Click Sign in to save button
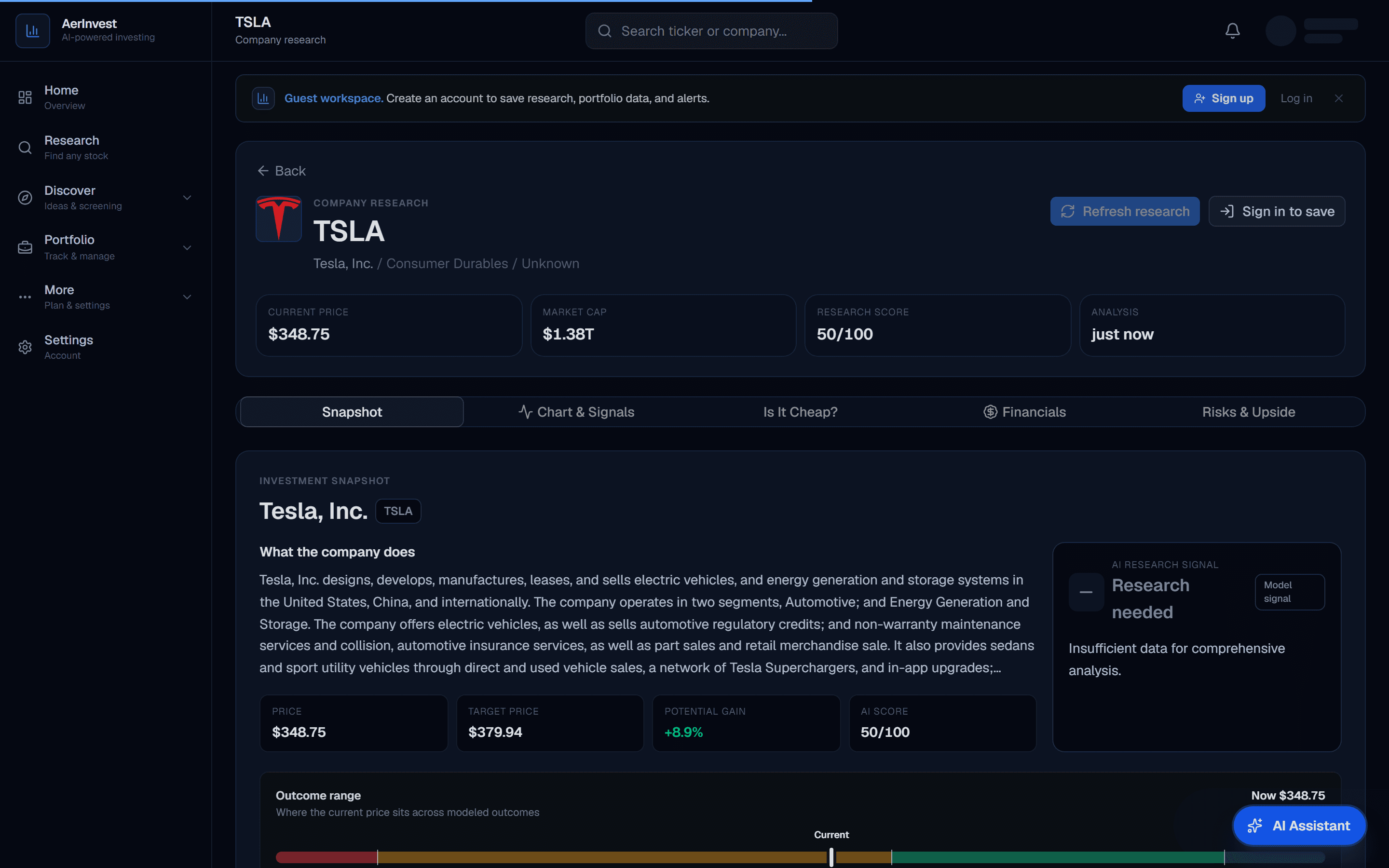 [1277, 211]
